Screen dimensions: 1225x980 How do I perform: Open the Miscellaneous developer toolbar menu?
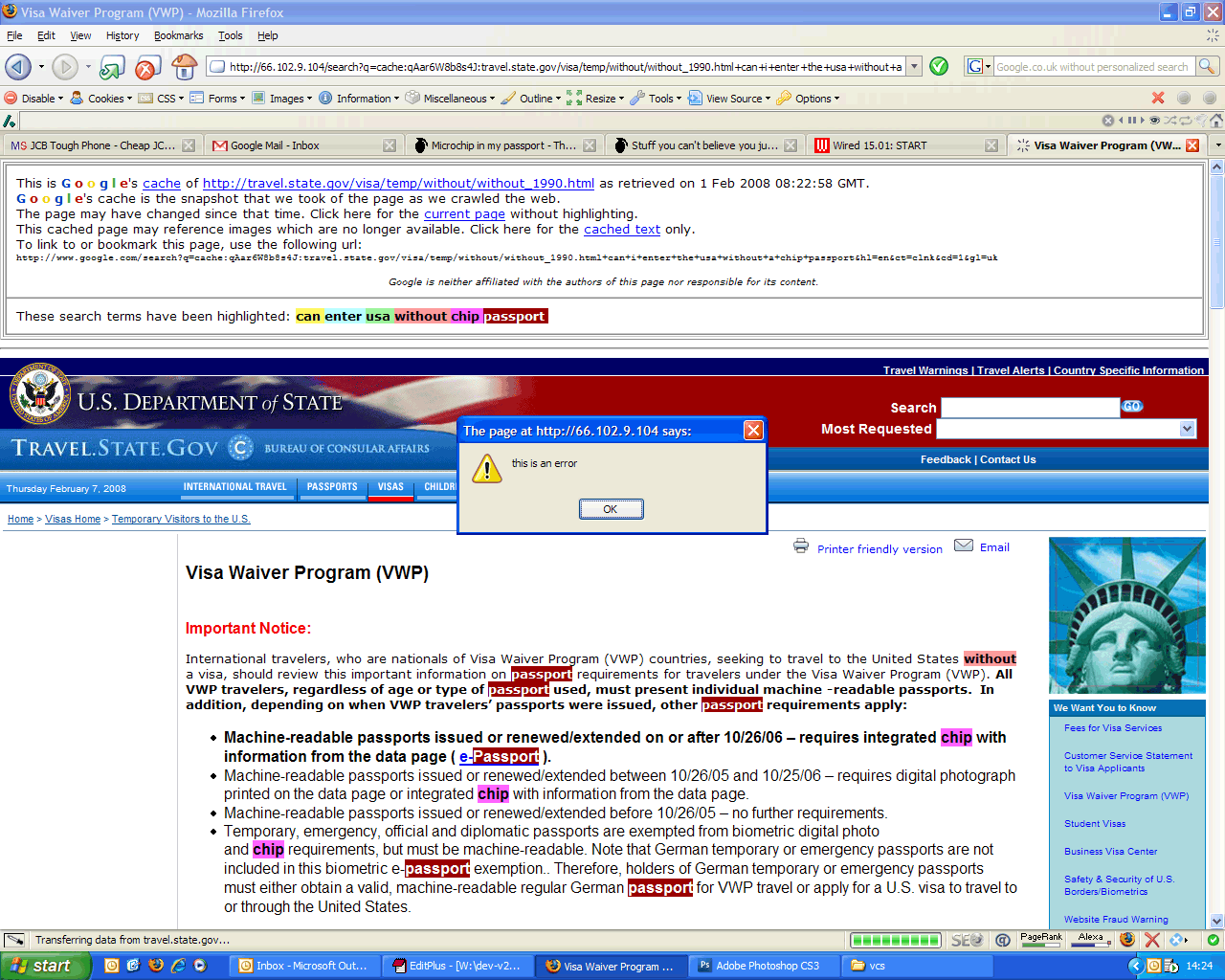[450, 99]
